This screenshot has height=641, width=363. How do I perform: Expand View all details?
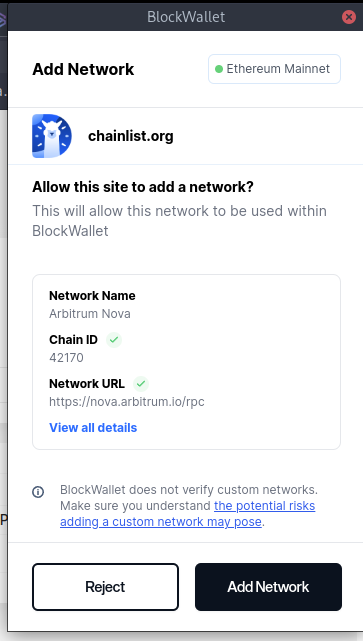pyautogui.click(x=93, y=428)
